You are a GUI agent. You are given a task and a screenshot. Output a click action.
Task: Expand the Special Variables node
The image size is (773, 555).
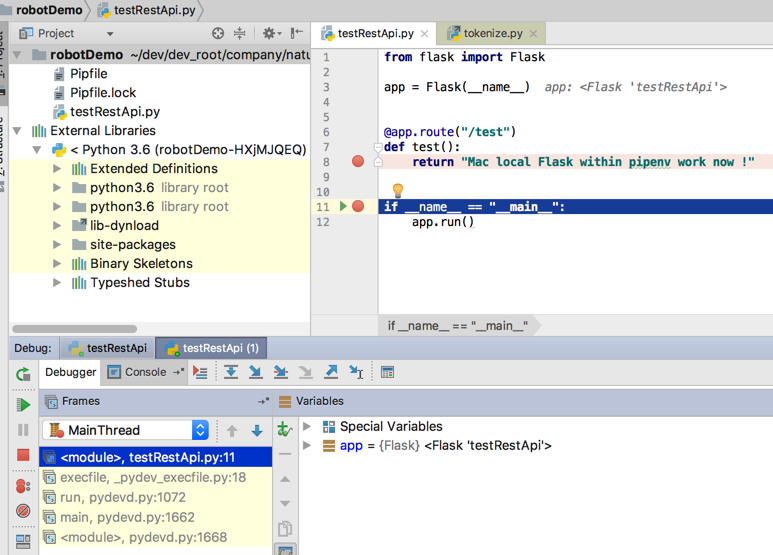pyautogui.click(x=307, y=427)
